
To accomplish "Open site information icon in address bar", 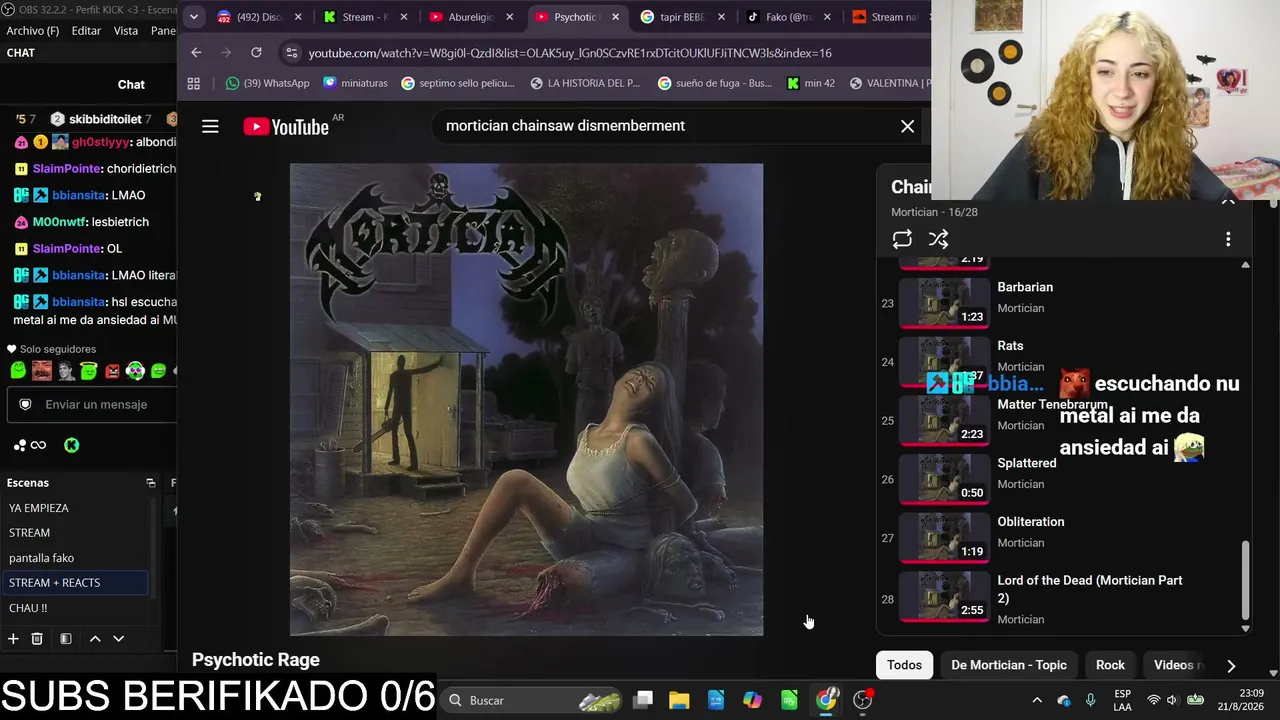I will (x=291, y=53).
